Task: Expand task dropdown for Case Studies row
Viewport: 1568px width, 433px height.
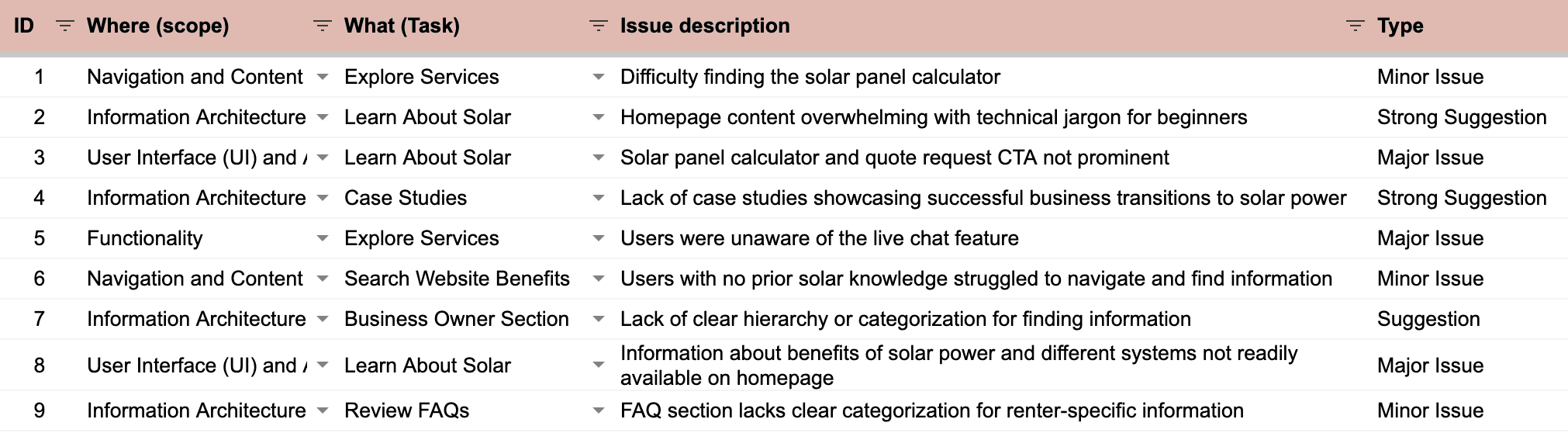Action: pyautogui.click(x=598, y=198)
